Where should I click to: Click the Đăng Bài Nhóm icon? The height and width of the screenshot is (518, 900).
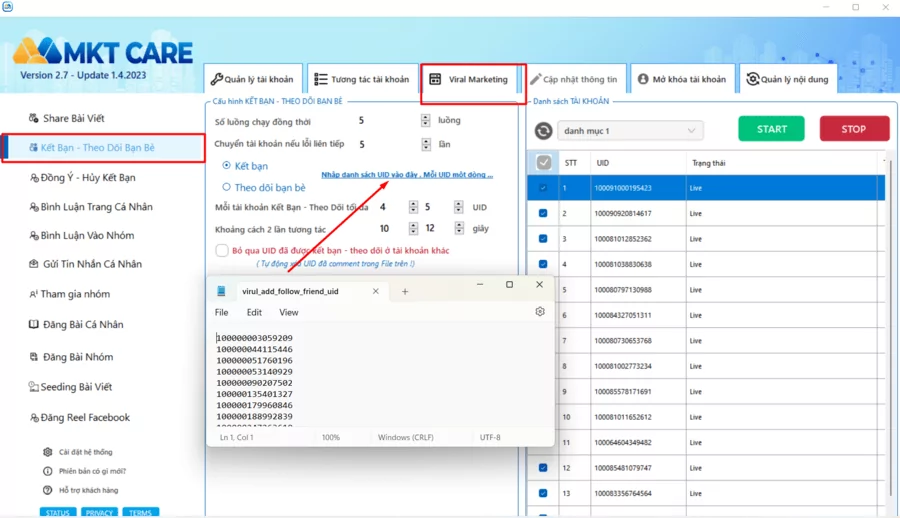coord(34,357)
